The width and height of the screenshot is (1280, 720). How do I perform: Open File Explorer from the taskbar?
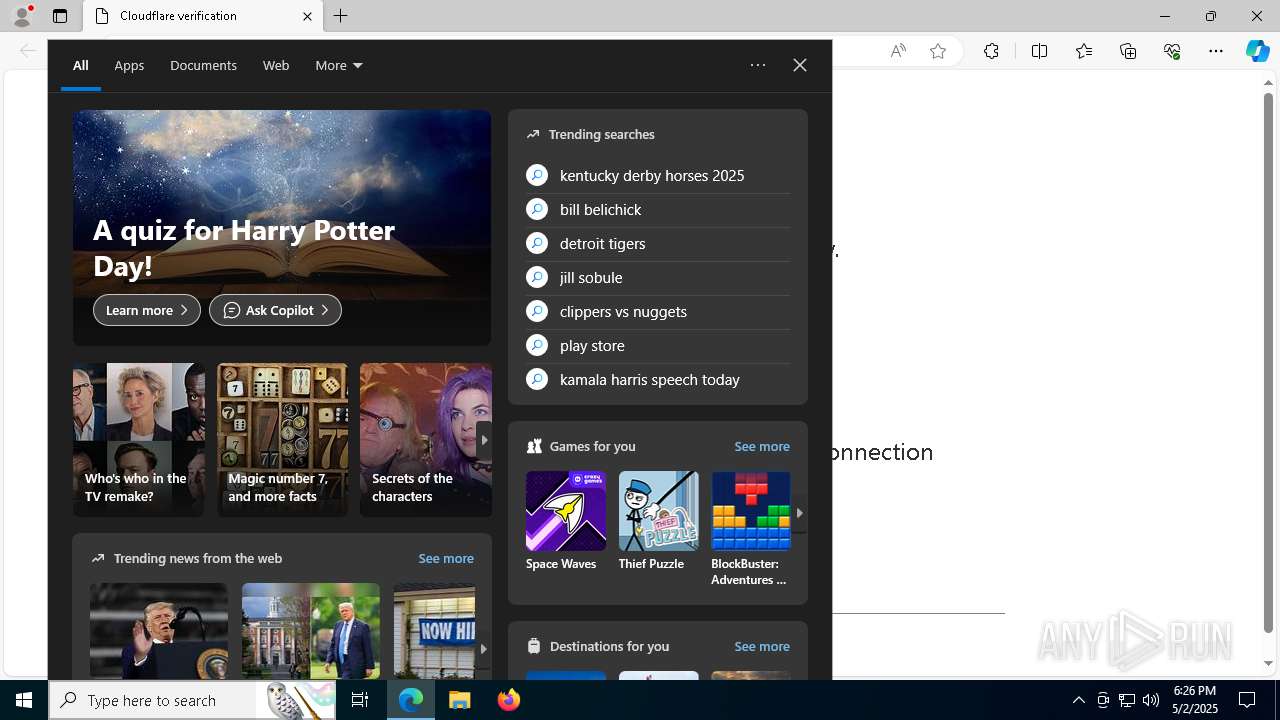pos(460,700)
